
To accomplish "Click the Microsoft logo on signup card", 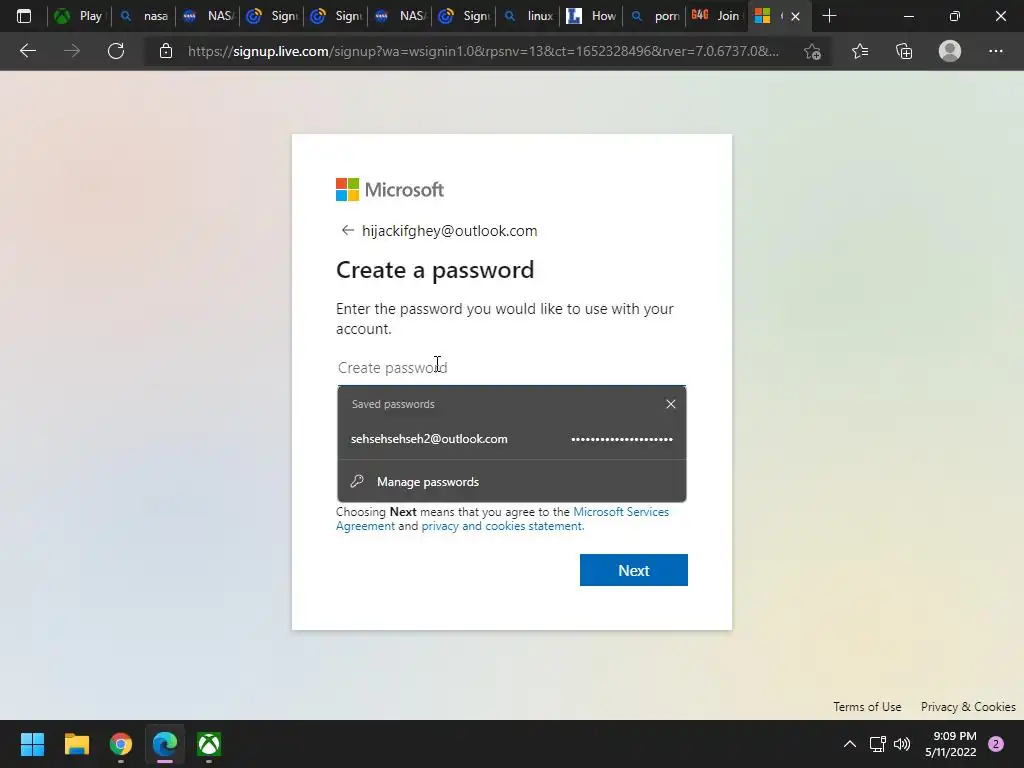I will [390, 189].
